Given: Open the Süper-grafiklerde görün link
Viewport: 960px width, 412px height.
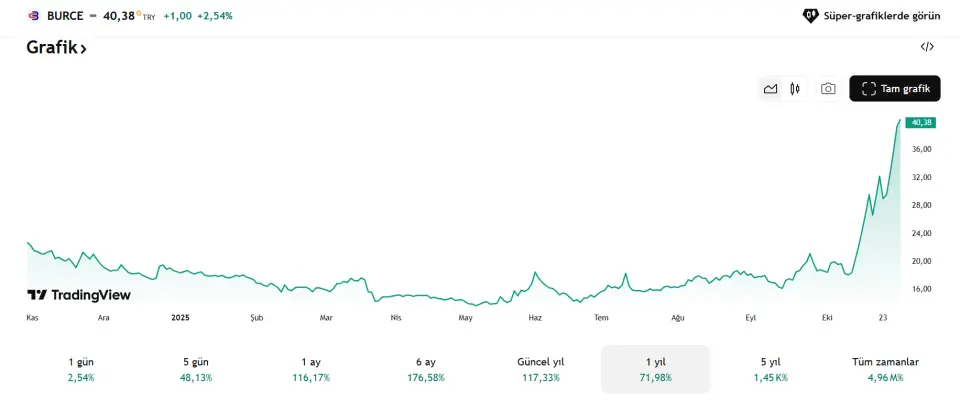Looking at the screenshot, I should 881,16.
